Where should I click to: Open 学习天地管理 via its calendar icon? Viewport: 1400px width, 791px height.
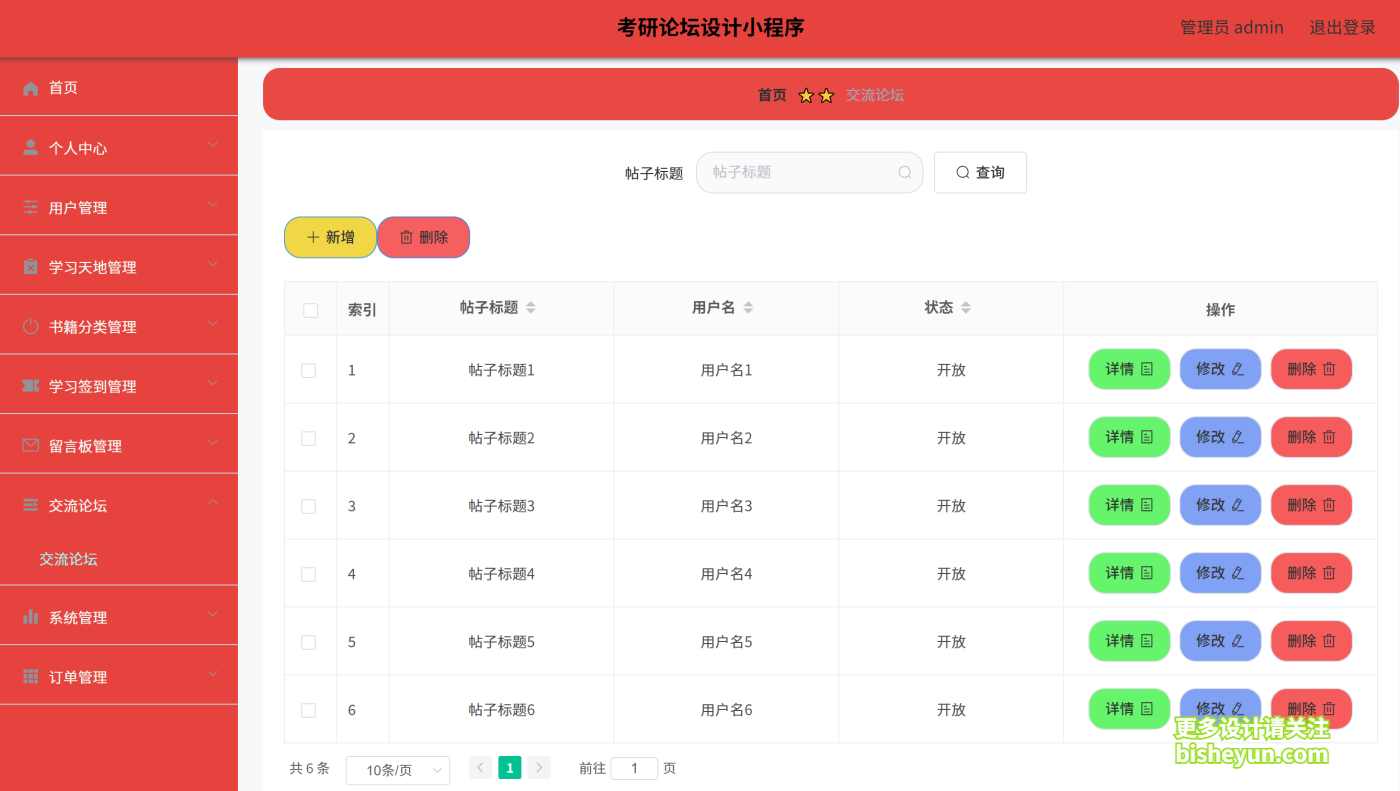(x=30, y=265)
